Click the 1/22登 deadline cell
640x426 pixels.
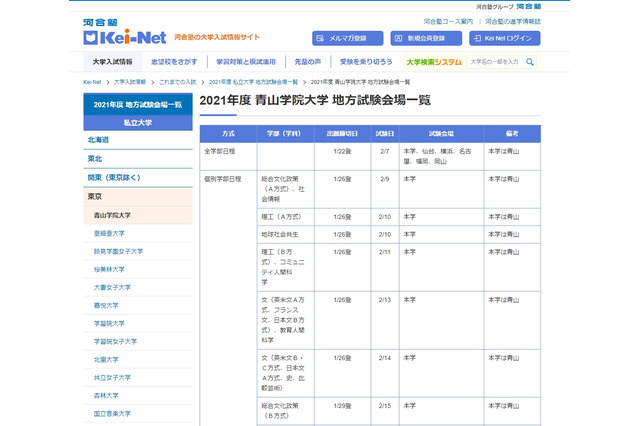click(x=342, y=156)
